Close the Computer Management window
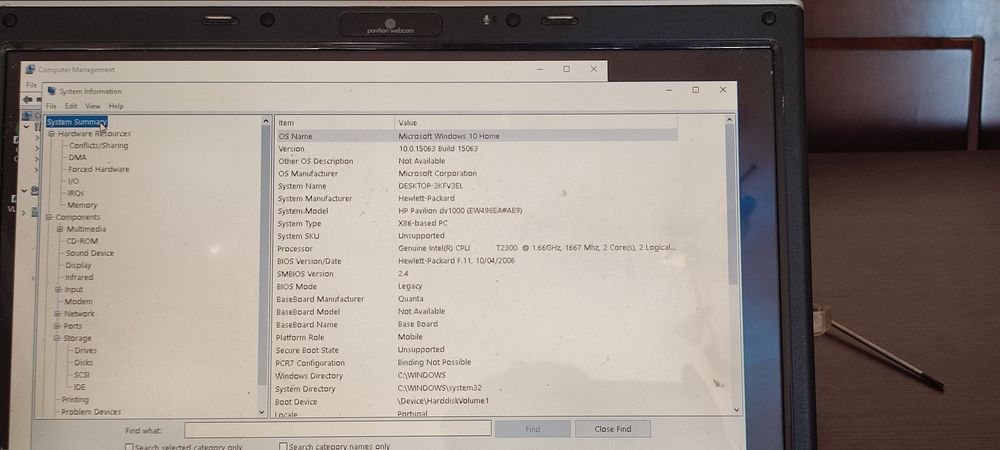Viewport: 1000px width, 450px height. point(594,69)
